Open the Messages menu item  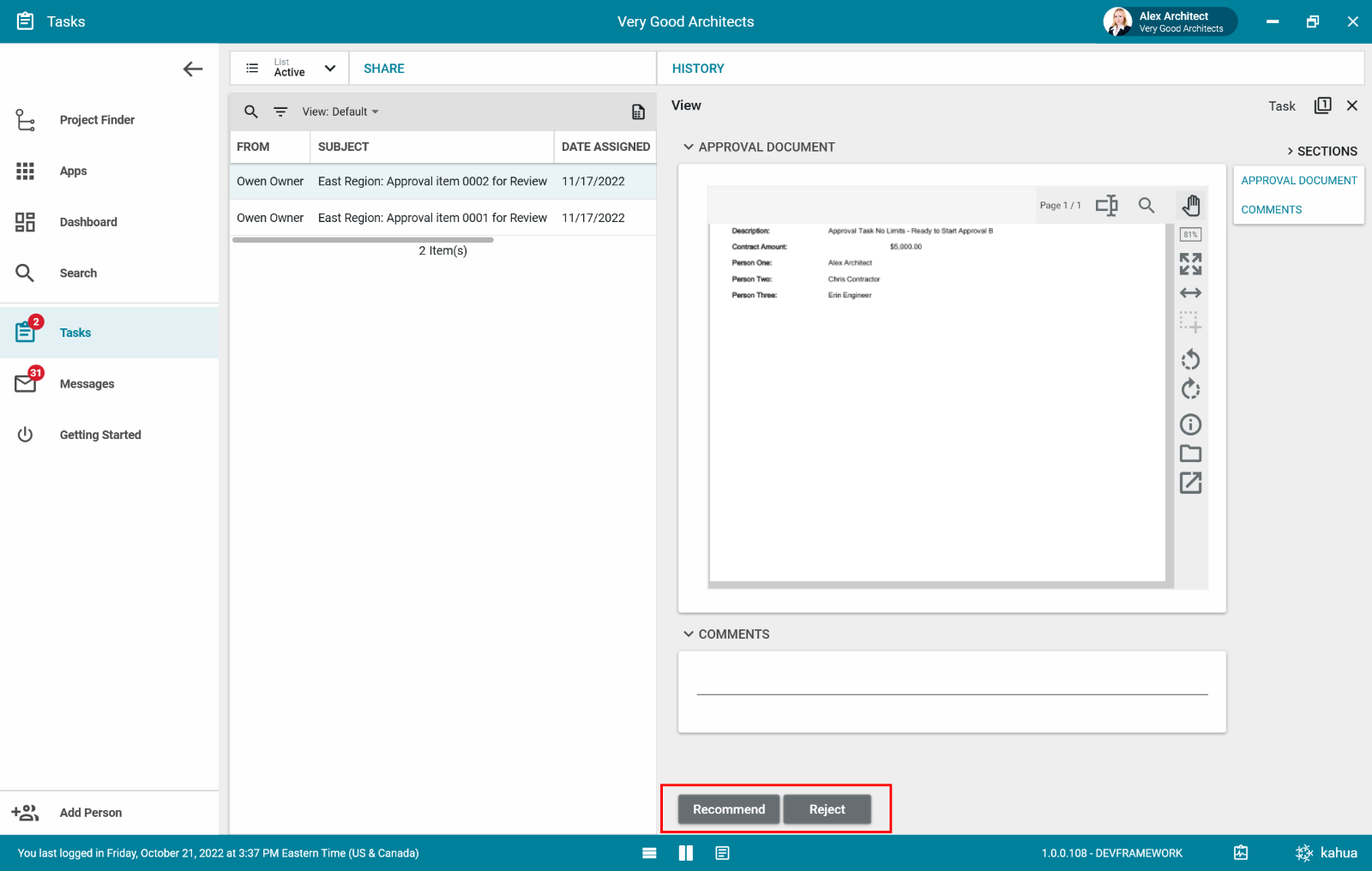[87, 384]
